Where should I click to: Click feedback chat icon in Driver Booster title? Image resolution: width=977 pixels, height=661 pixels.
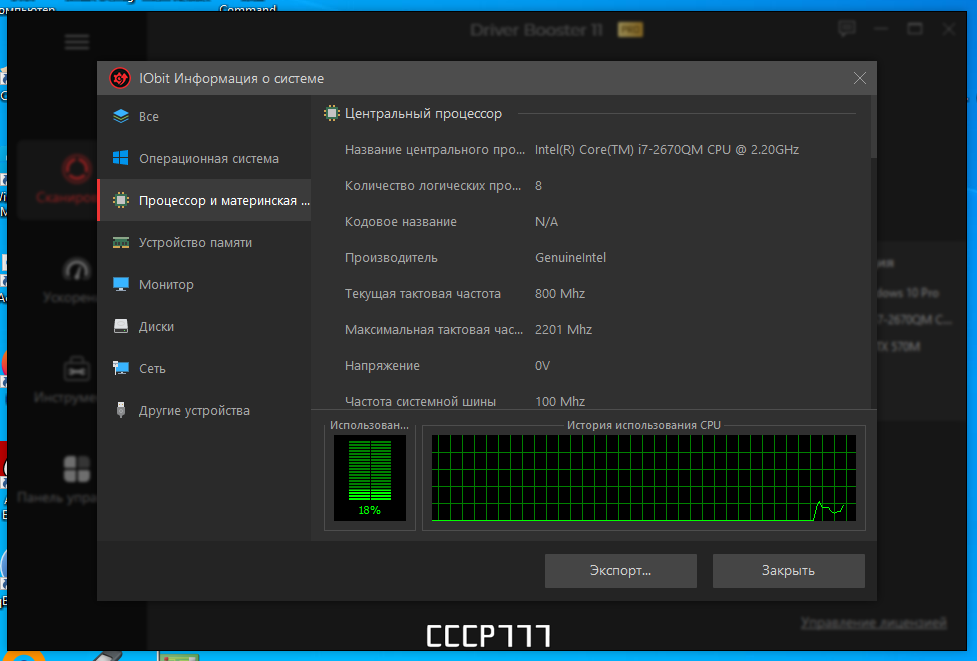coord(847,29)
